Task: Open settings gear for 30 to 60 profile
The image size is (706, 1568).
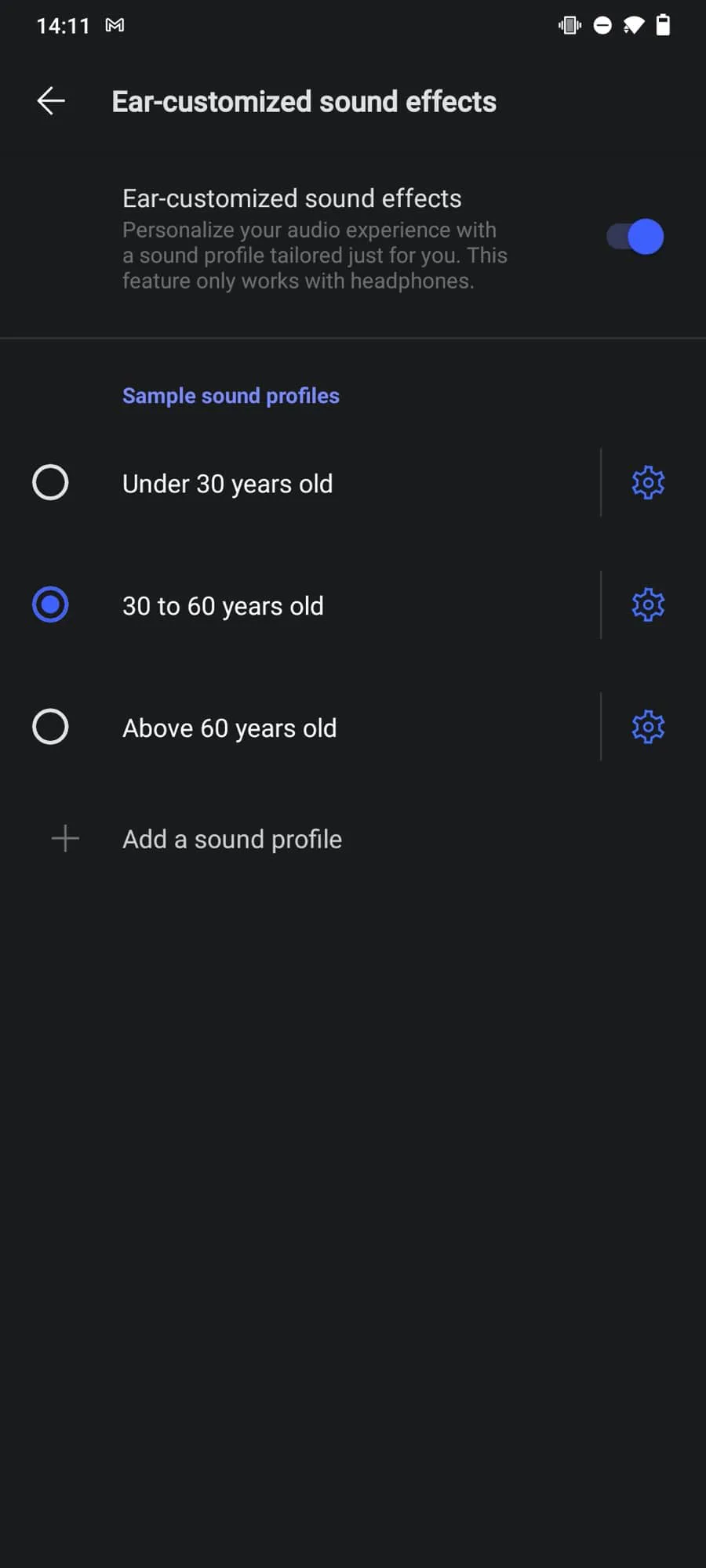Action: 648,605
